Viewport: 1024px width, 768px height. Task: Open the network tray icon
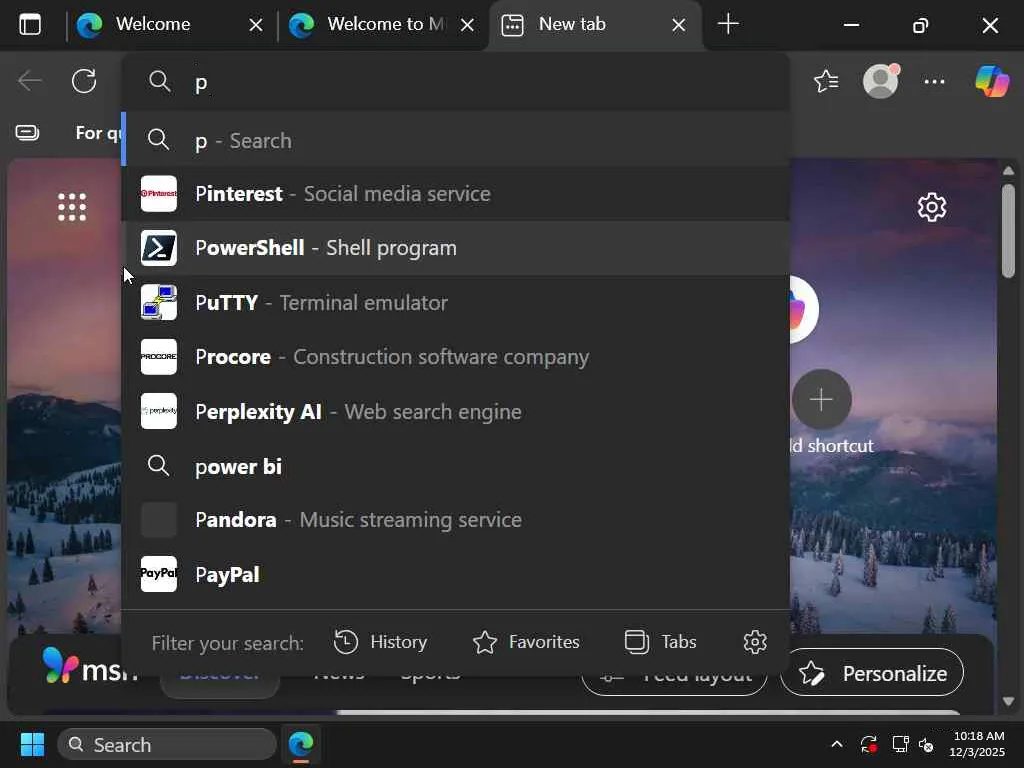tap(901, 744)
